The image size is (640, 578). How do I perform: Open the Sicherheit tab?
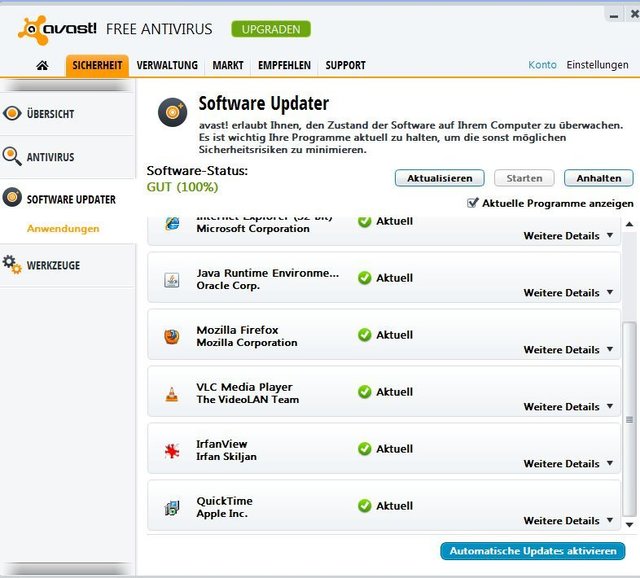pos(97,65)
